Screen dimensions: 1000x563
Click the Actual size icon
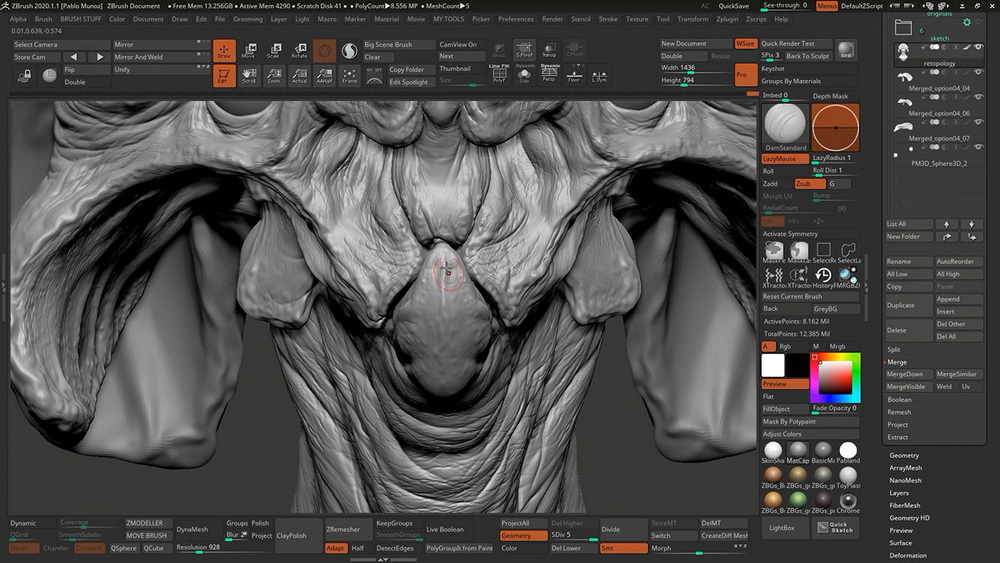pyautogui.click(x=299, y=75)
